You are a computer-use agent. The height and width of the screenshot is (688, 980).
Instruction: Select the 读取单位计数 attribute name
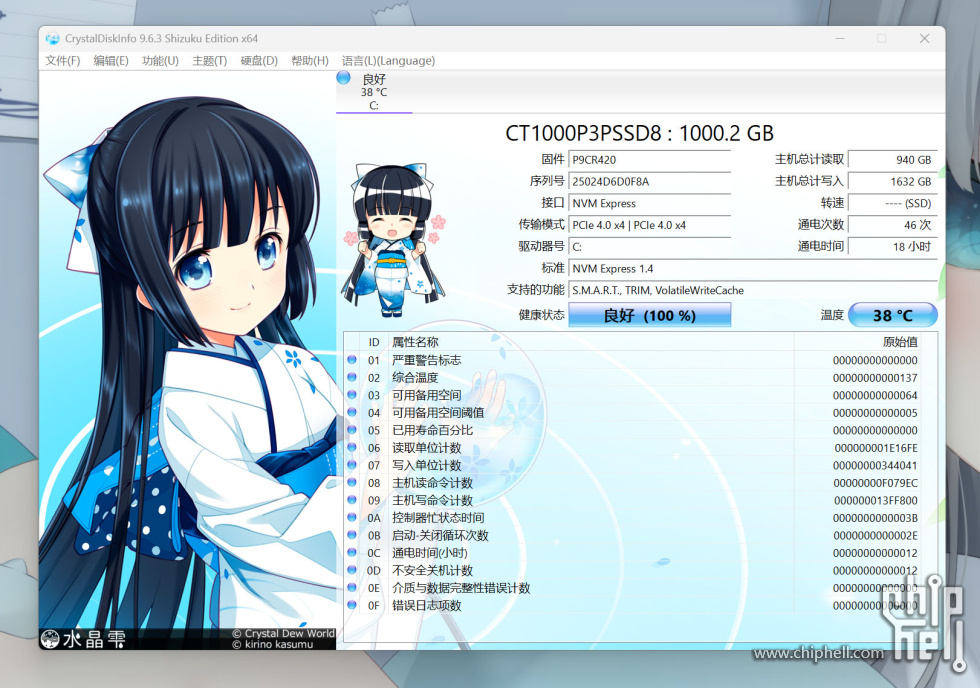426,447
